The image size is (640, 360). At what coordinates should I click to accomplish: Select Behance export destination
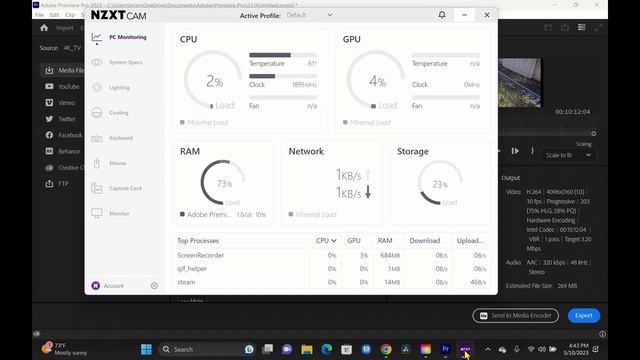[x=62, y=151]
